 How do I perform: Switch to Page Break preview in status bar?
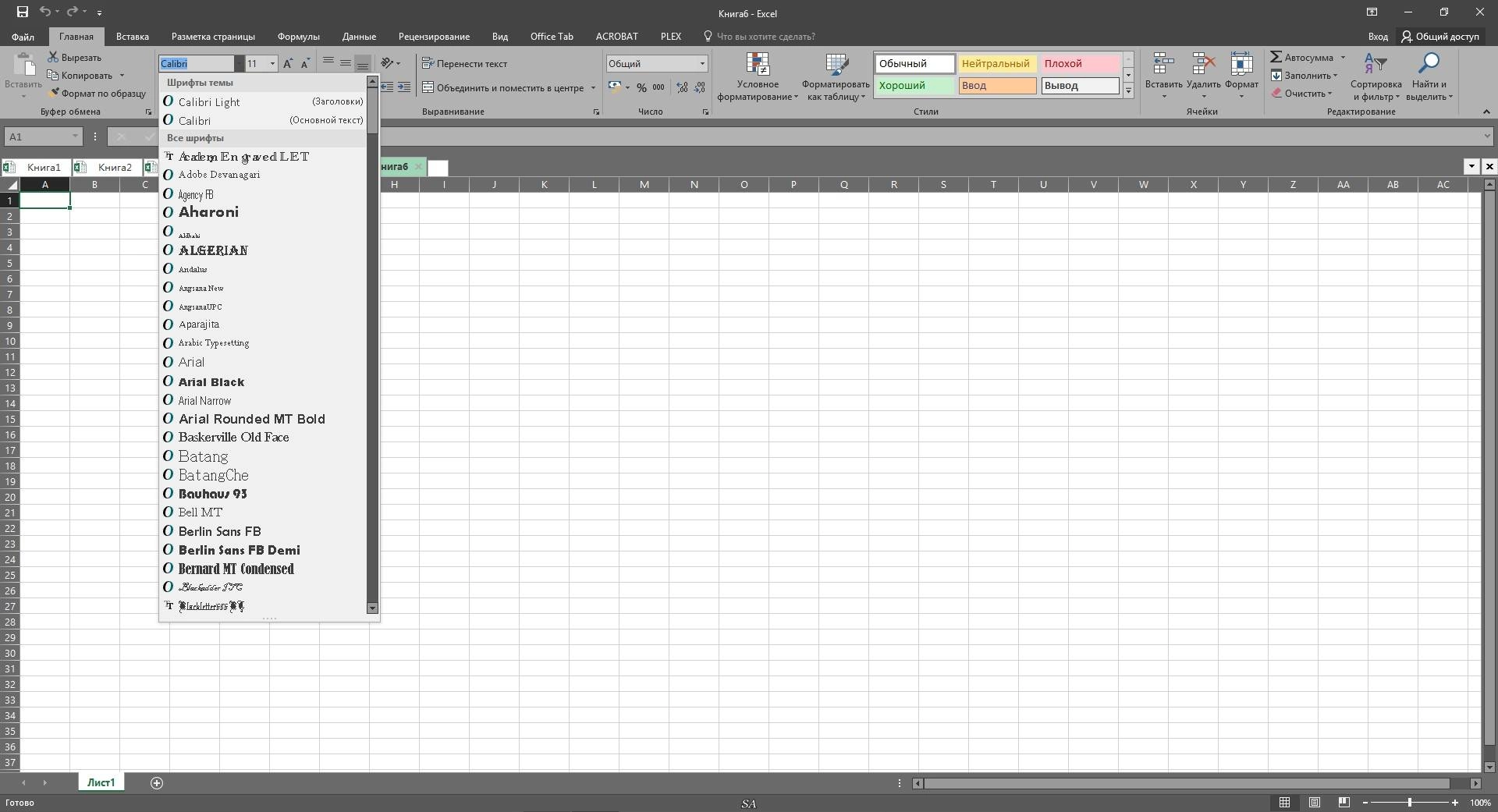1344,802
